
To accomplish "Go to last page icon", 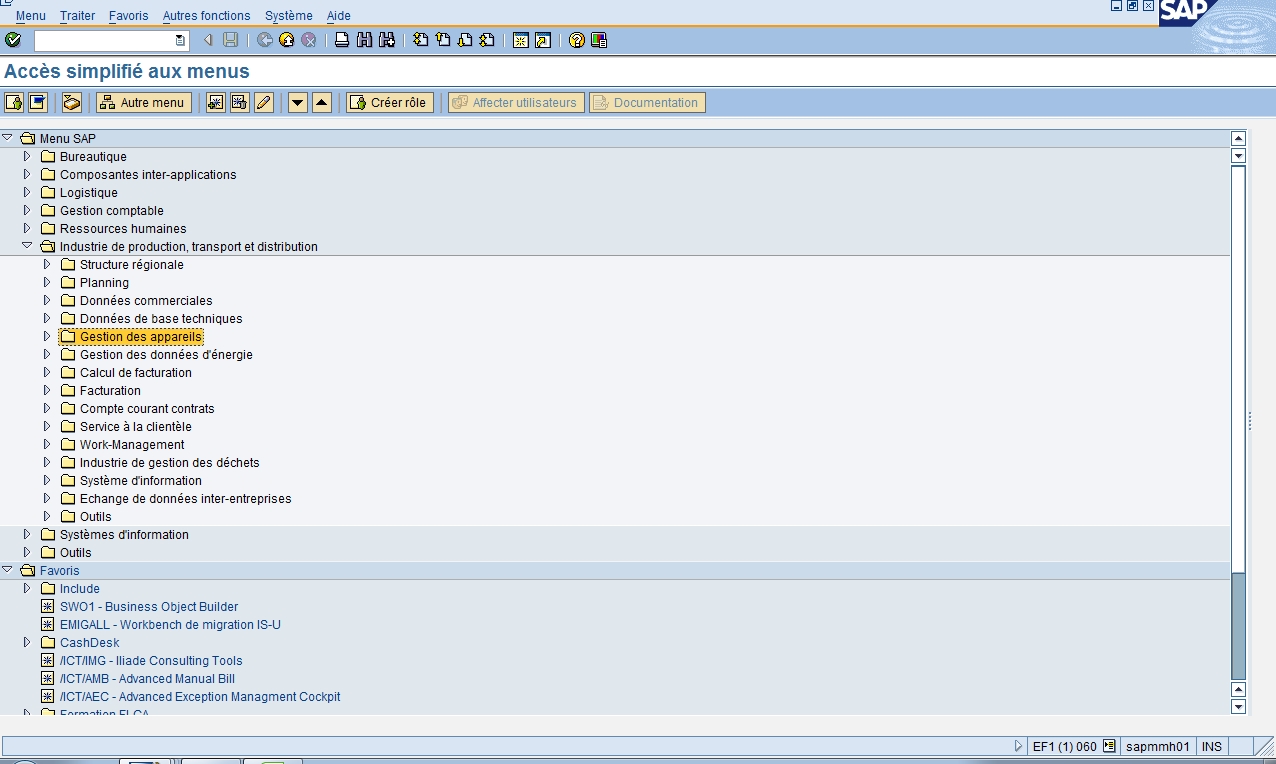I will (487, 40).
